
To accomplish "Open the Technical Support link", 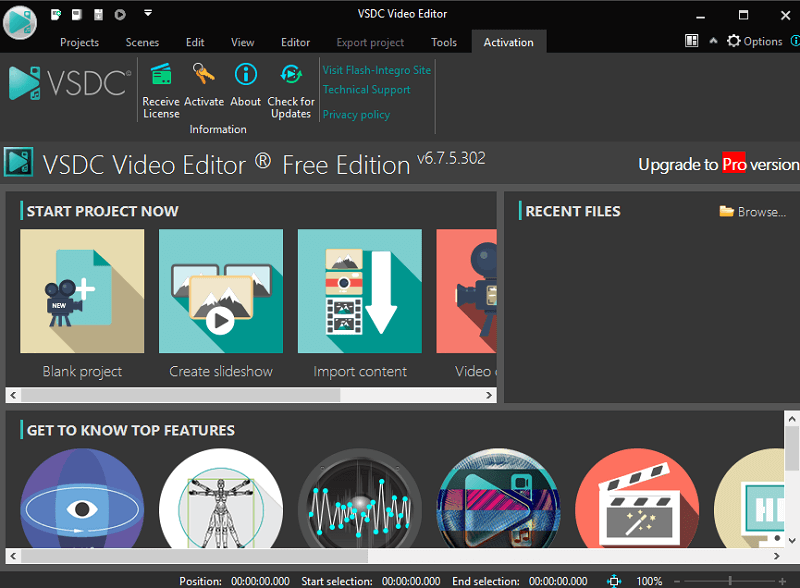I will (366, 90).
